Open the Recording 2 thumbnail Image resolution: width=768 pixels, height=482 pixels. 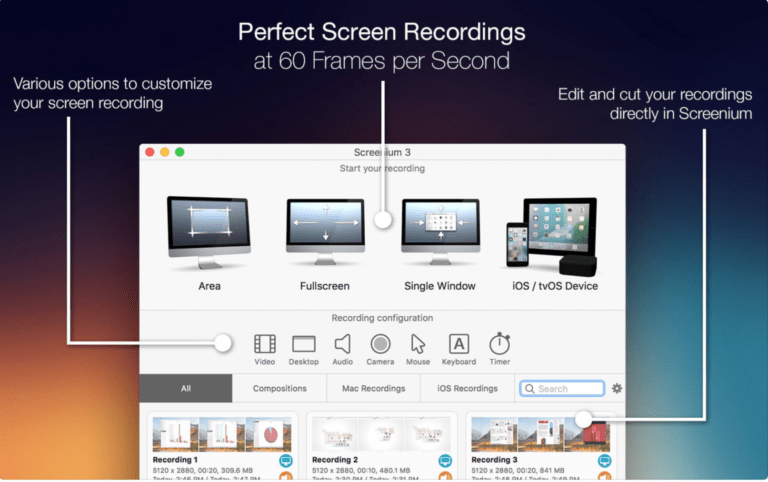pyautogui.click(x=382, y=434)
